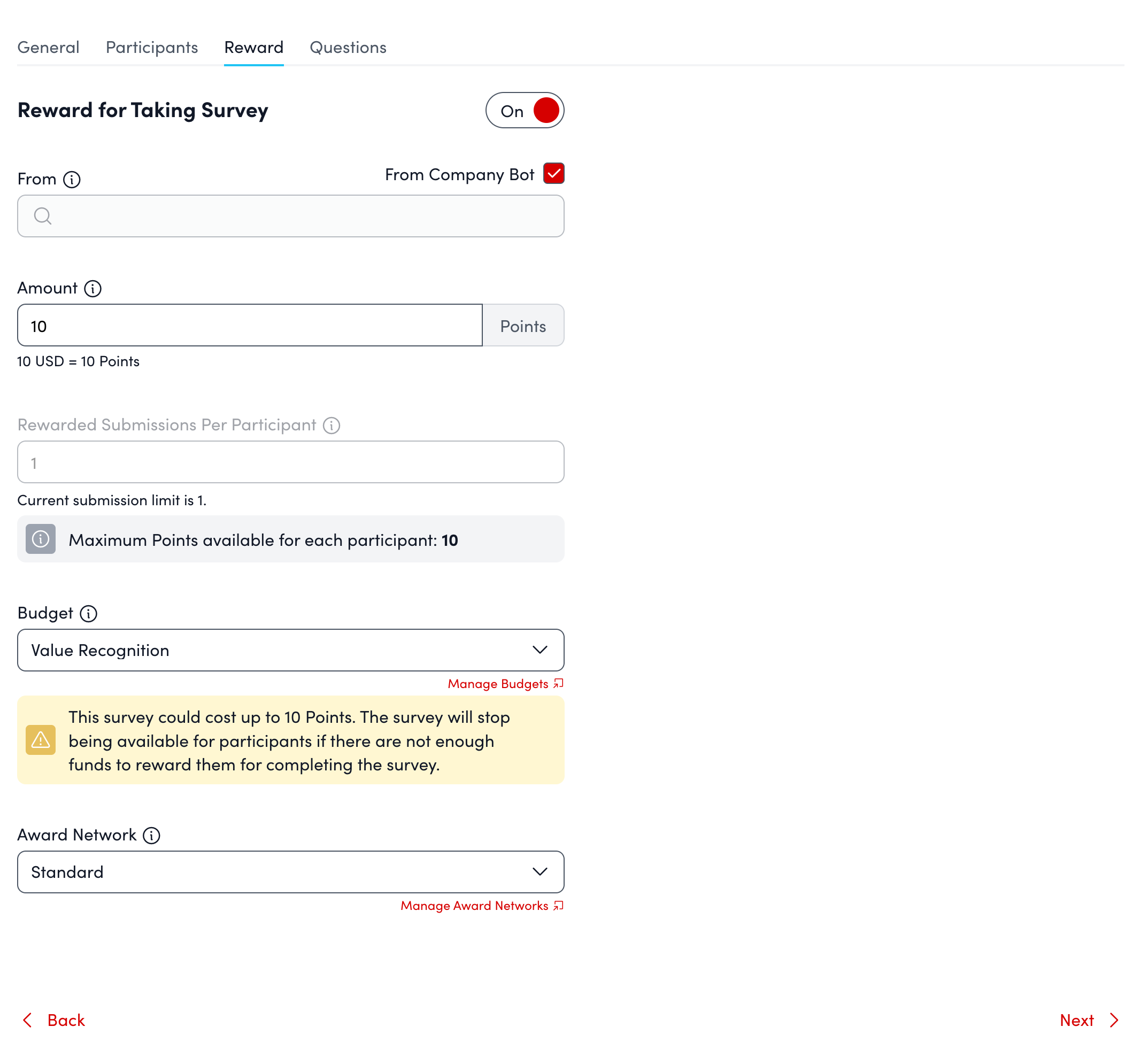Click the magnifier icon in the From search field
The height and width of the screenshot is (1050, 1148).
pyautogui.click(x=43, y=217)
